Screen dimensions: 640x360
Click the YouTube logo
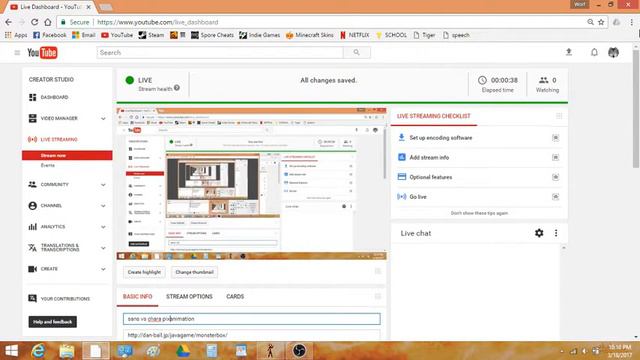pyautogui.click(x=42, y=53)
